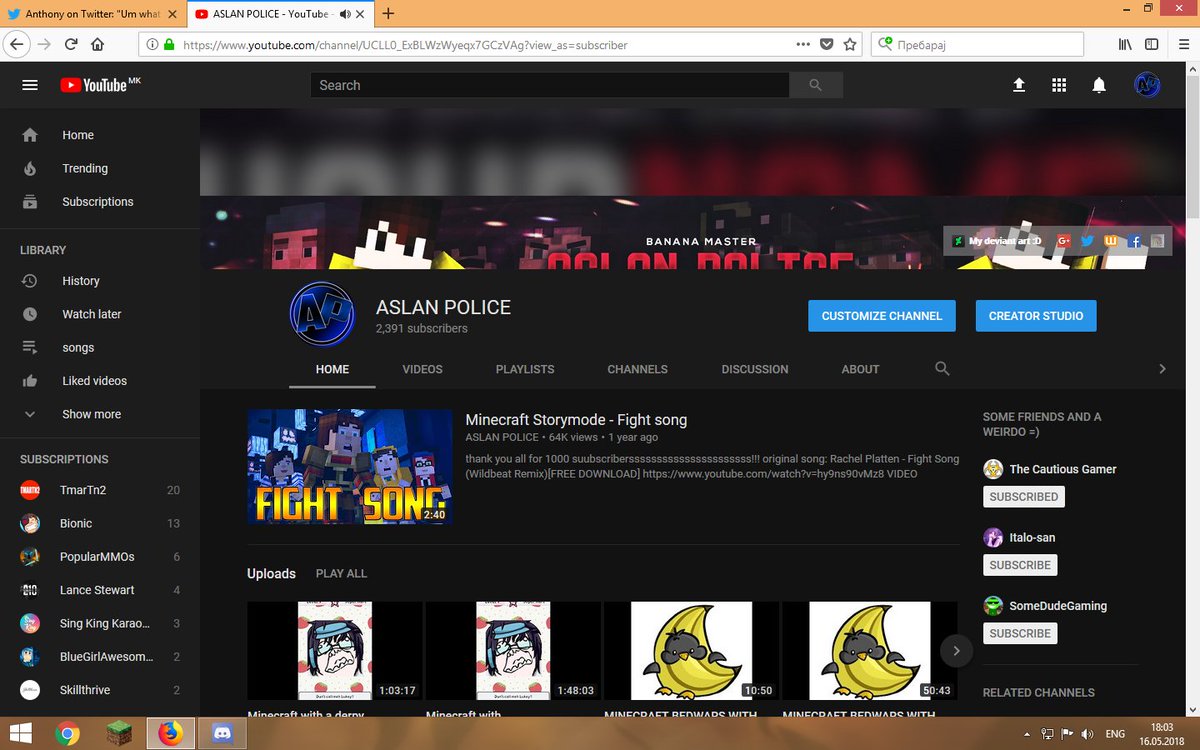Viewport: 1200px width, 750px height.
Task: Open the Home item in the sidebar
Action: [100, 135]
